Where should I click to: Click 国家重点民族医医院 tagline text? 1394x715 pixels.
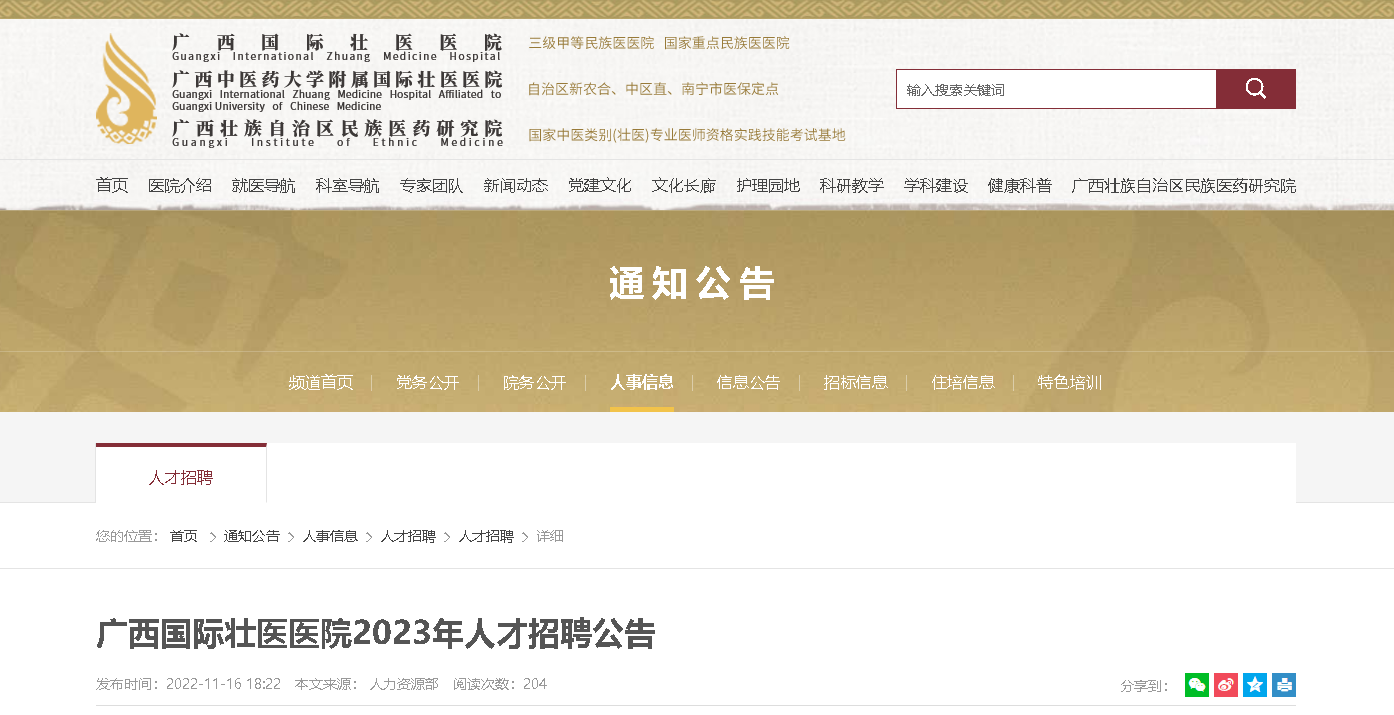pos(727,43)
